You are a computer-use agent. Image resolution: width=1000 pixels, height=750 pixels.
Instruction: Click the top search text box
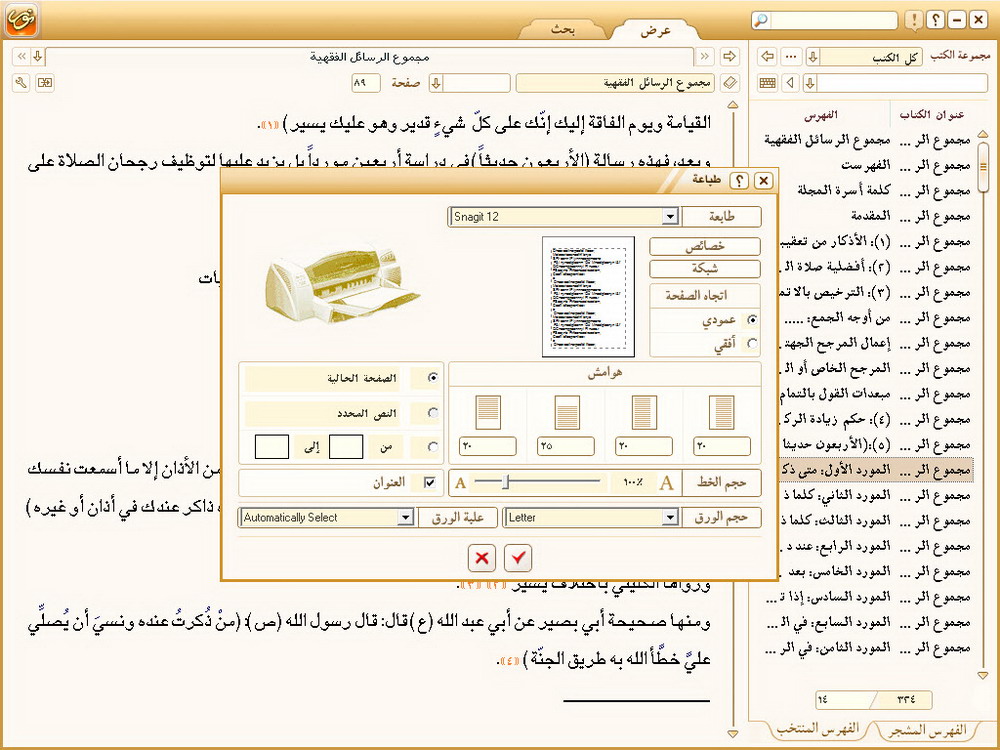[x=833, y=20]
